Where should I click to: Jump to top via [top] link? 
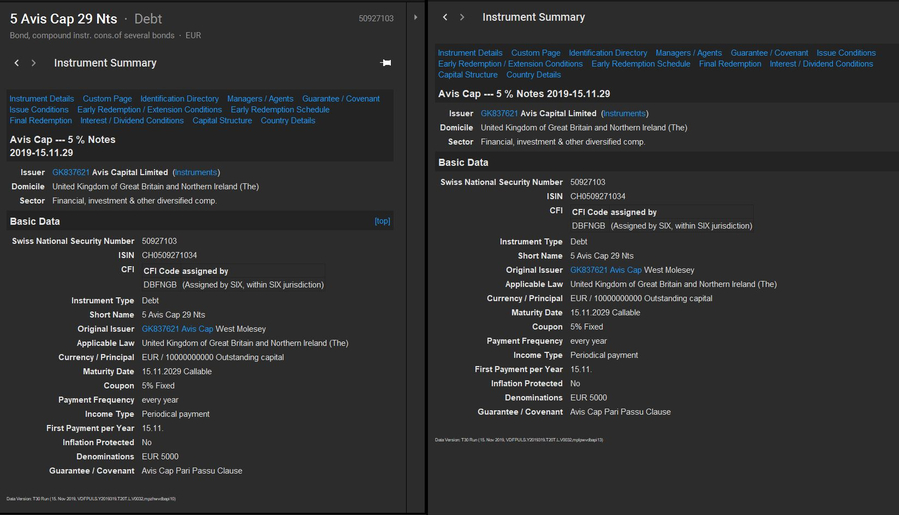tap(382, 221)
